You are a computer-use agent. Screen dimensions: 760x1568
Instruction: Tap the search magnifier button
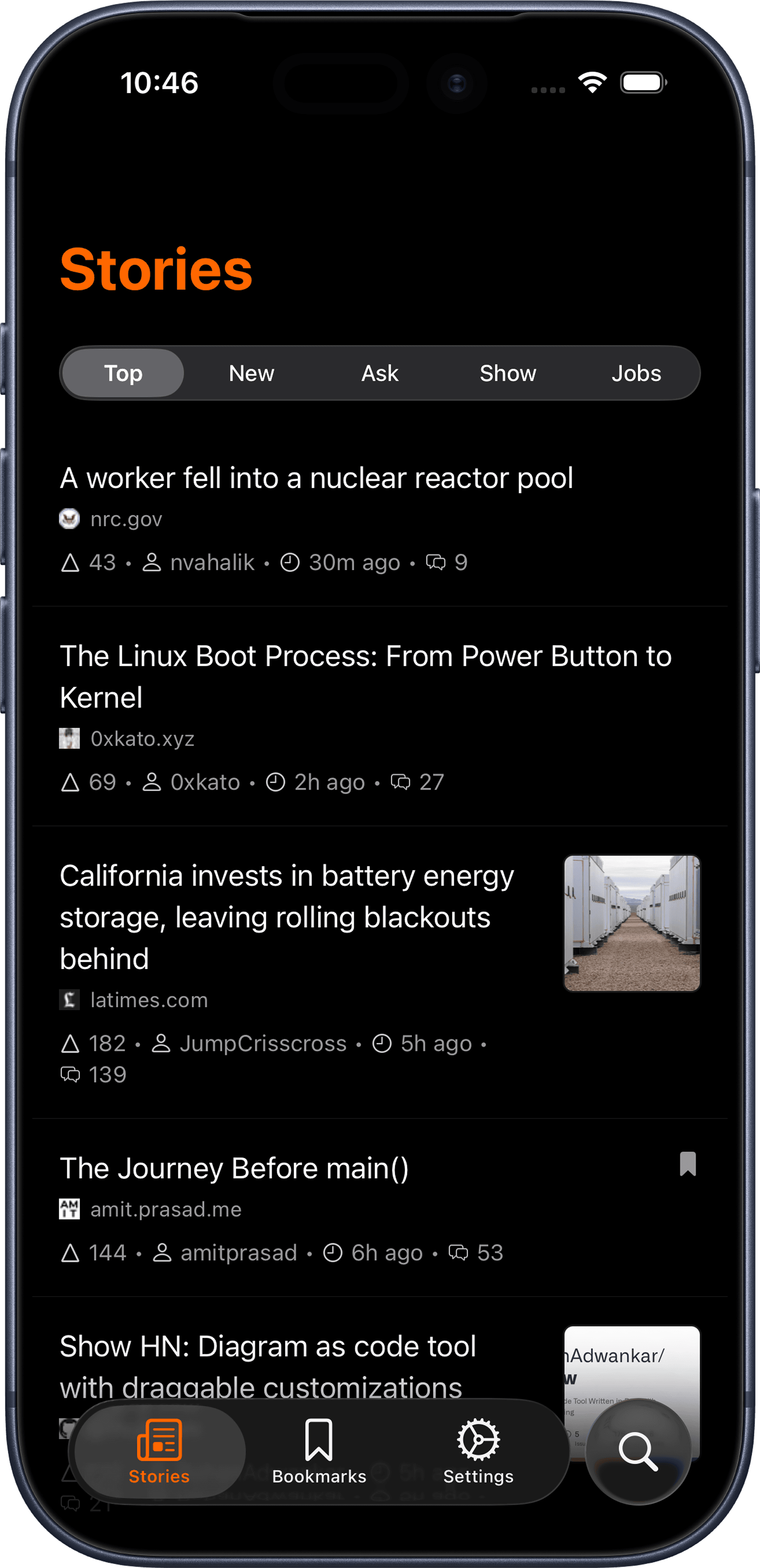pos(638,1451)
